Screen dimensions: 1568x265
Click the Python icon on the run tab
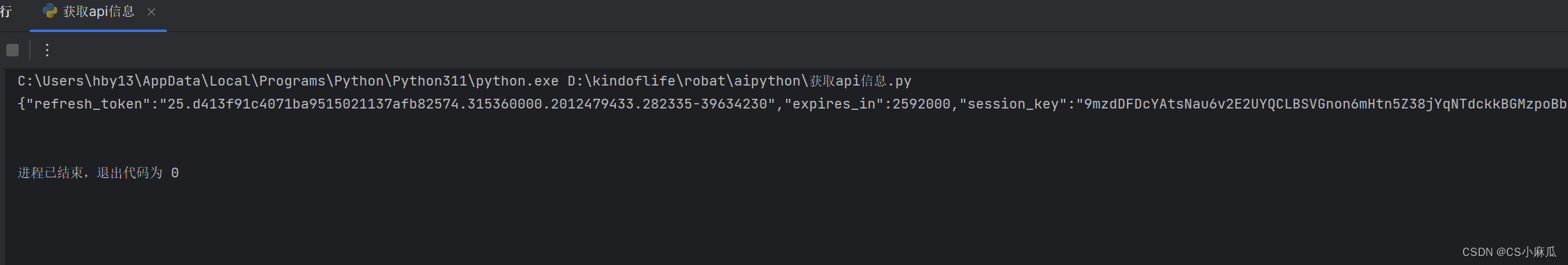50,11
